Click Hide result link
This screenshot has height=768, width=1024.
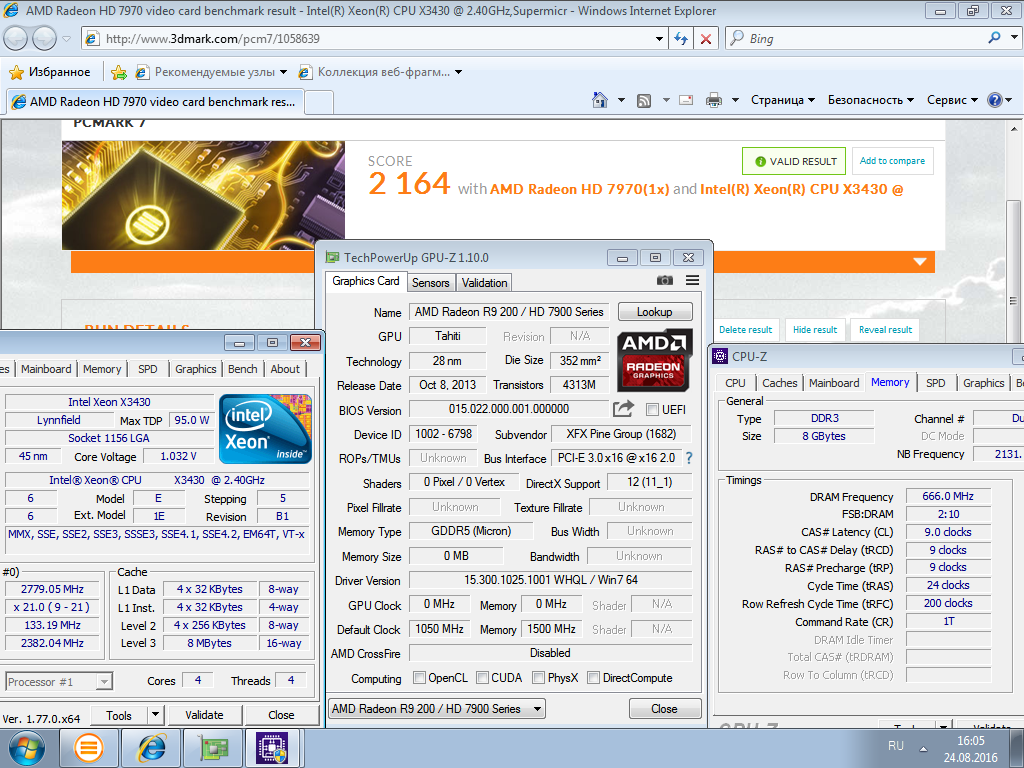click(815, 330)
